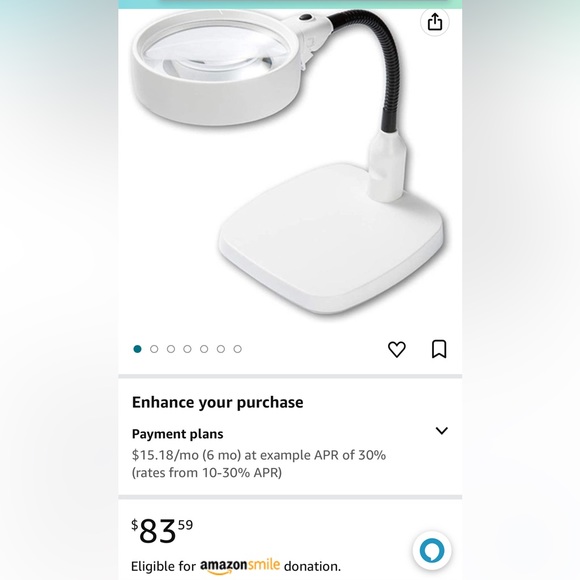This screenshot has width=580, height=580.
Task: Open the Alexa assistant bubble
Action: tap(432, 550)
